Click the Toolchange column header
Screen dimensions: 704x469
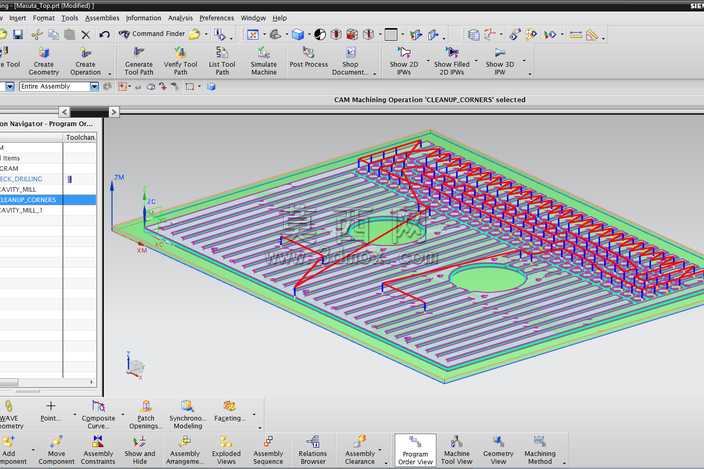tap(80, 137)
